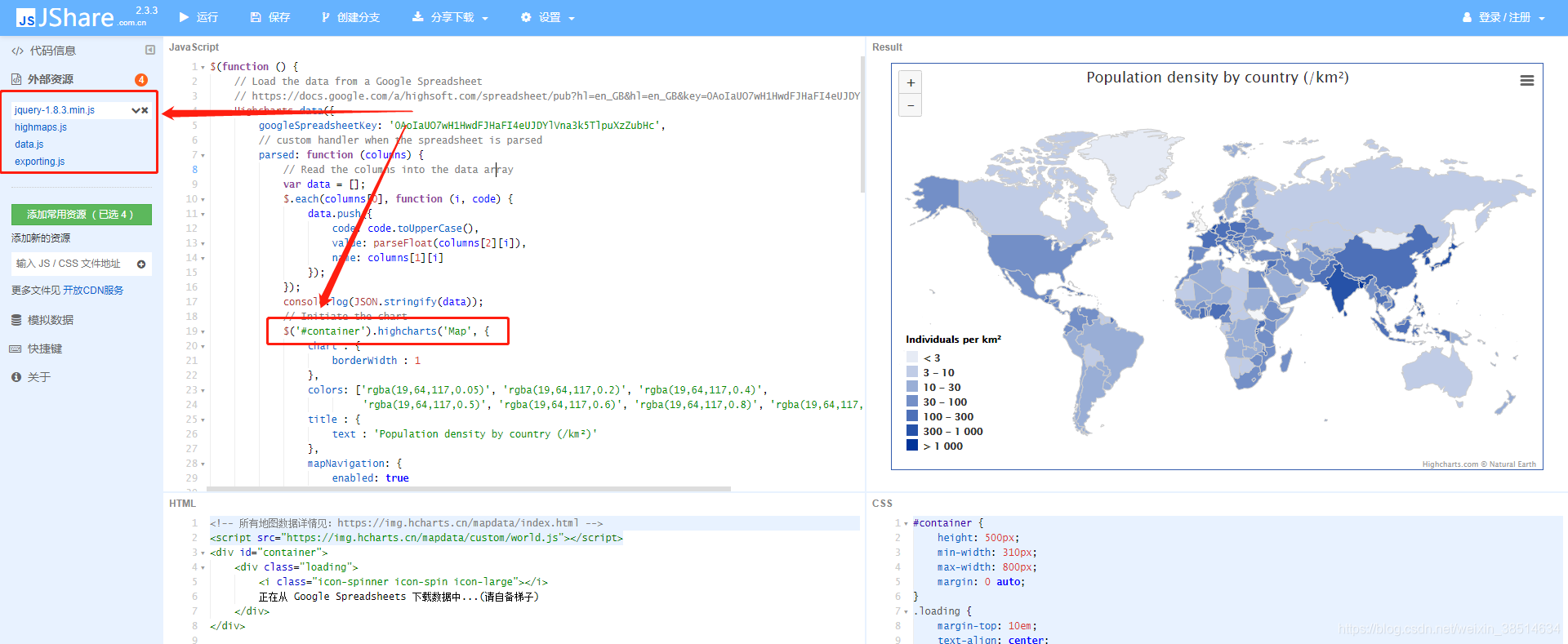This screenshot has width=1568, height=644.
Task: Open the 代码信息 sidebar section
Action: [x=44, y=51]
